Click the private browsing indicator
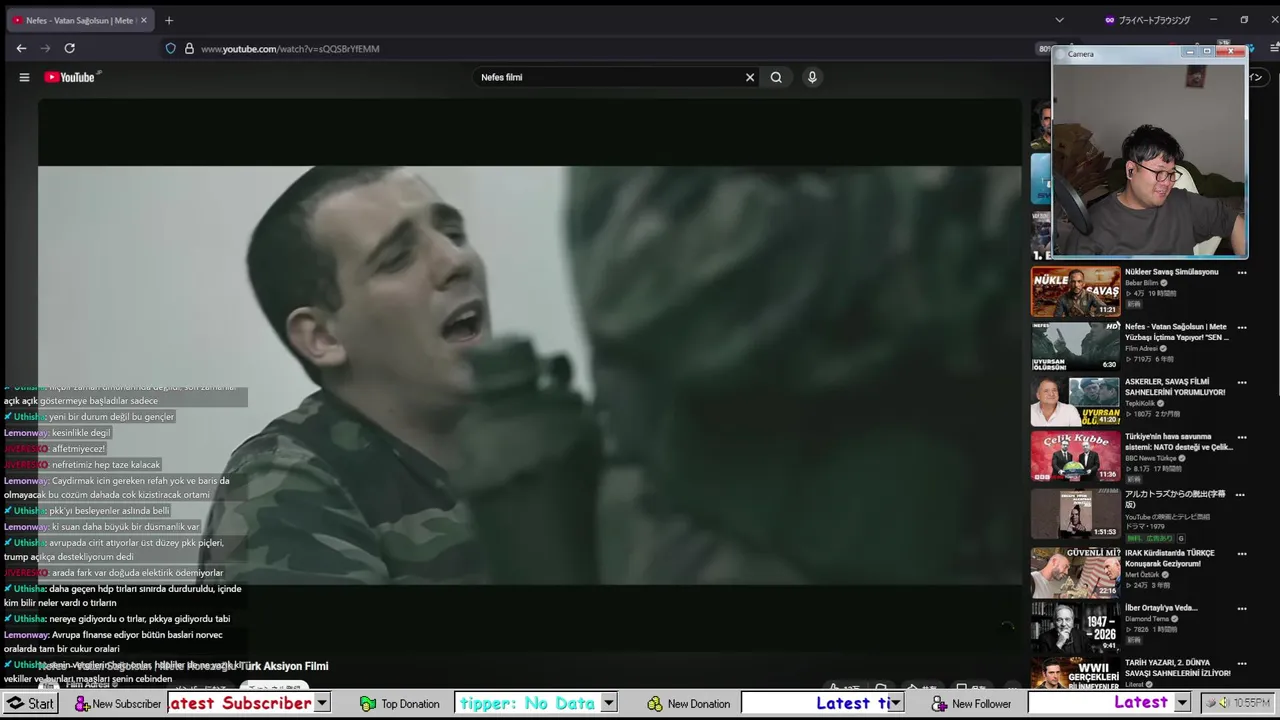 click(x=1147, y=20)
